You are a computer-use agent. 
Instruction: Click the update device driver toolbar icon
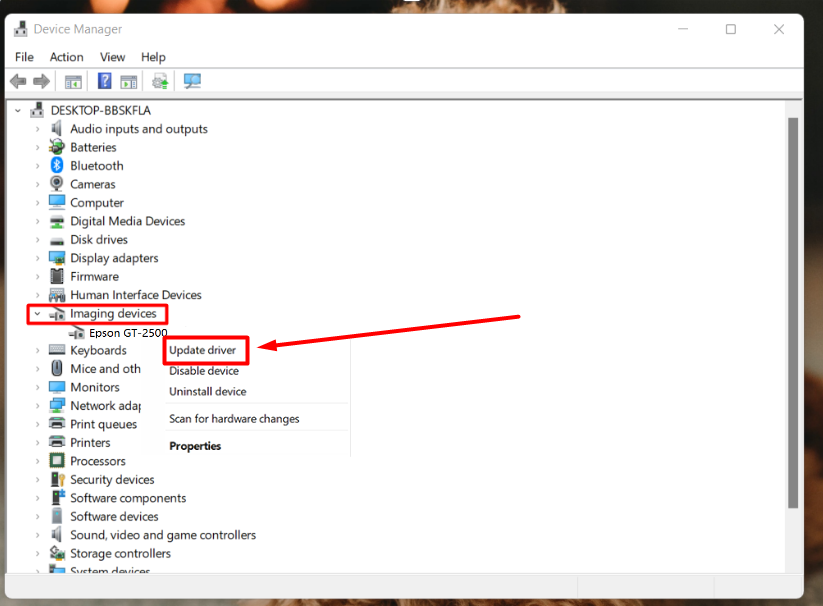point(160,81)
